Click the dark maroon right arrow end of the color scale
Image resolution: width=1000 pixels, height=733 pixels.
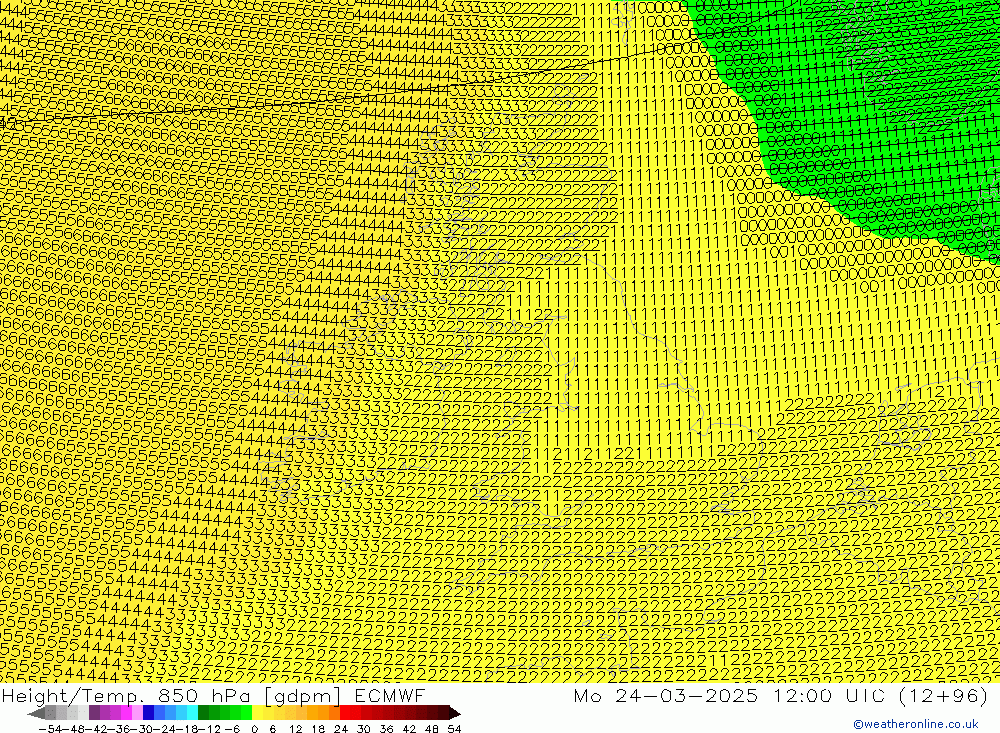(x=455, y=713)
